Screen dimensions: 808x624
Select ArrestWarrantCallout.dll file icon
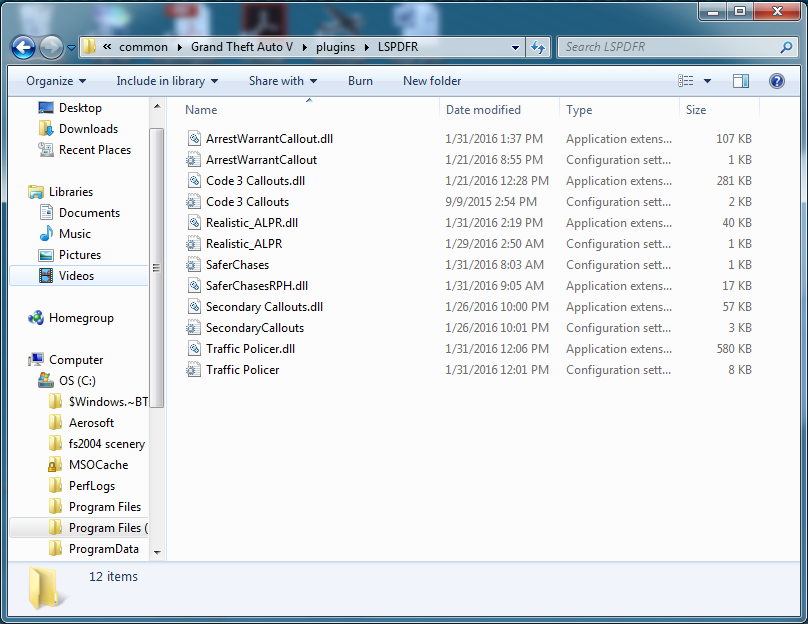click(194, 139)
